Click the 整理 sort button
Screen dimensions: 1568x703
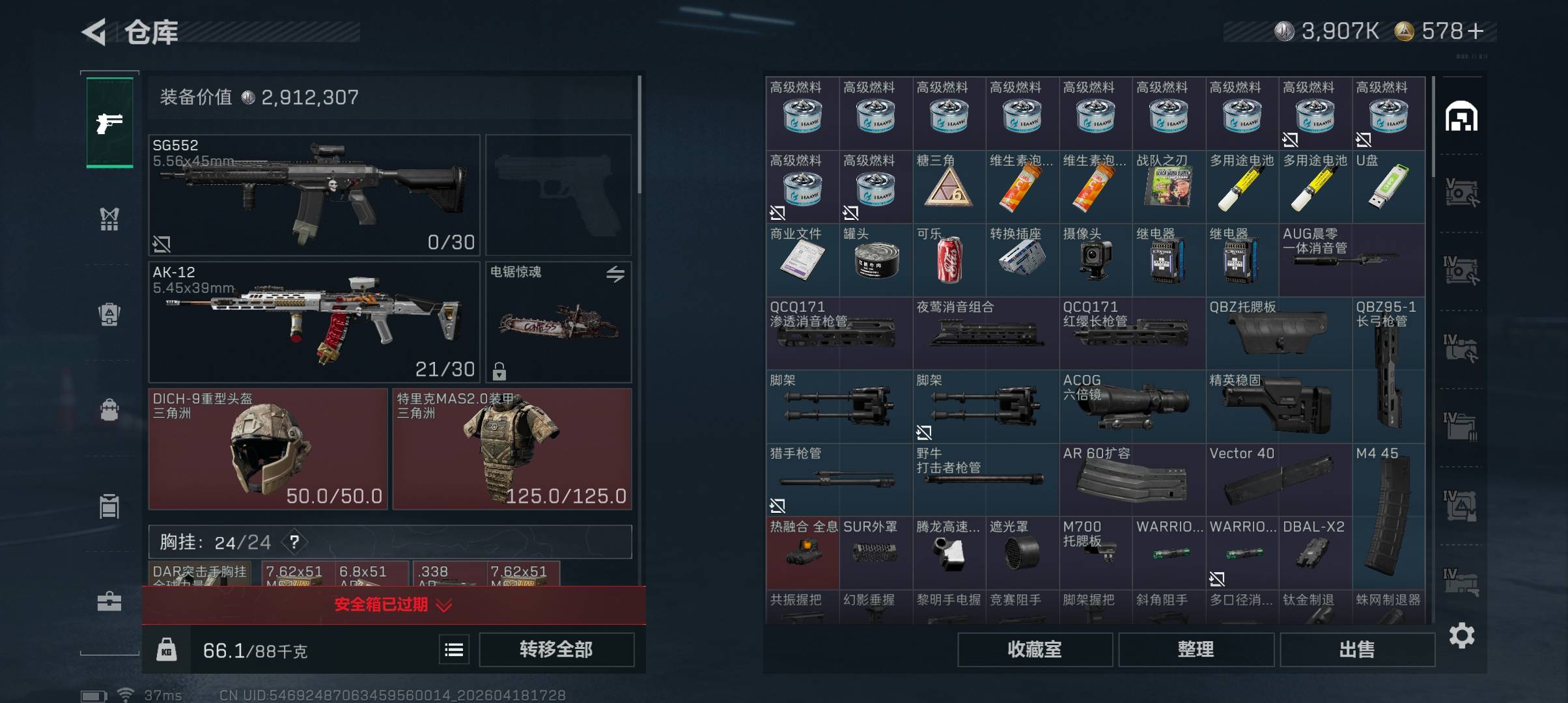click(1196, 649)
